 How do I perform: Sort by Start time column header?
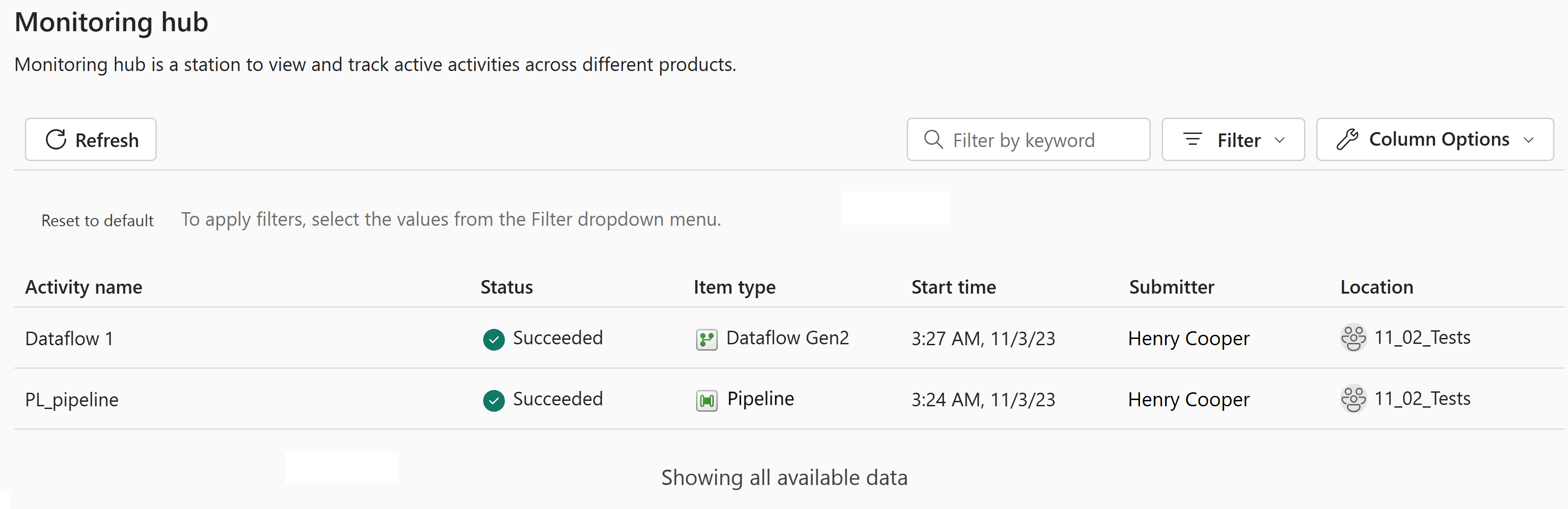tap(953, 287)
